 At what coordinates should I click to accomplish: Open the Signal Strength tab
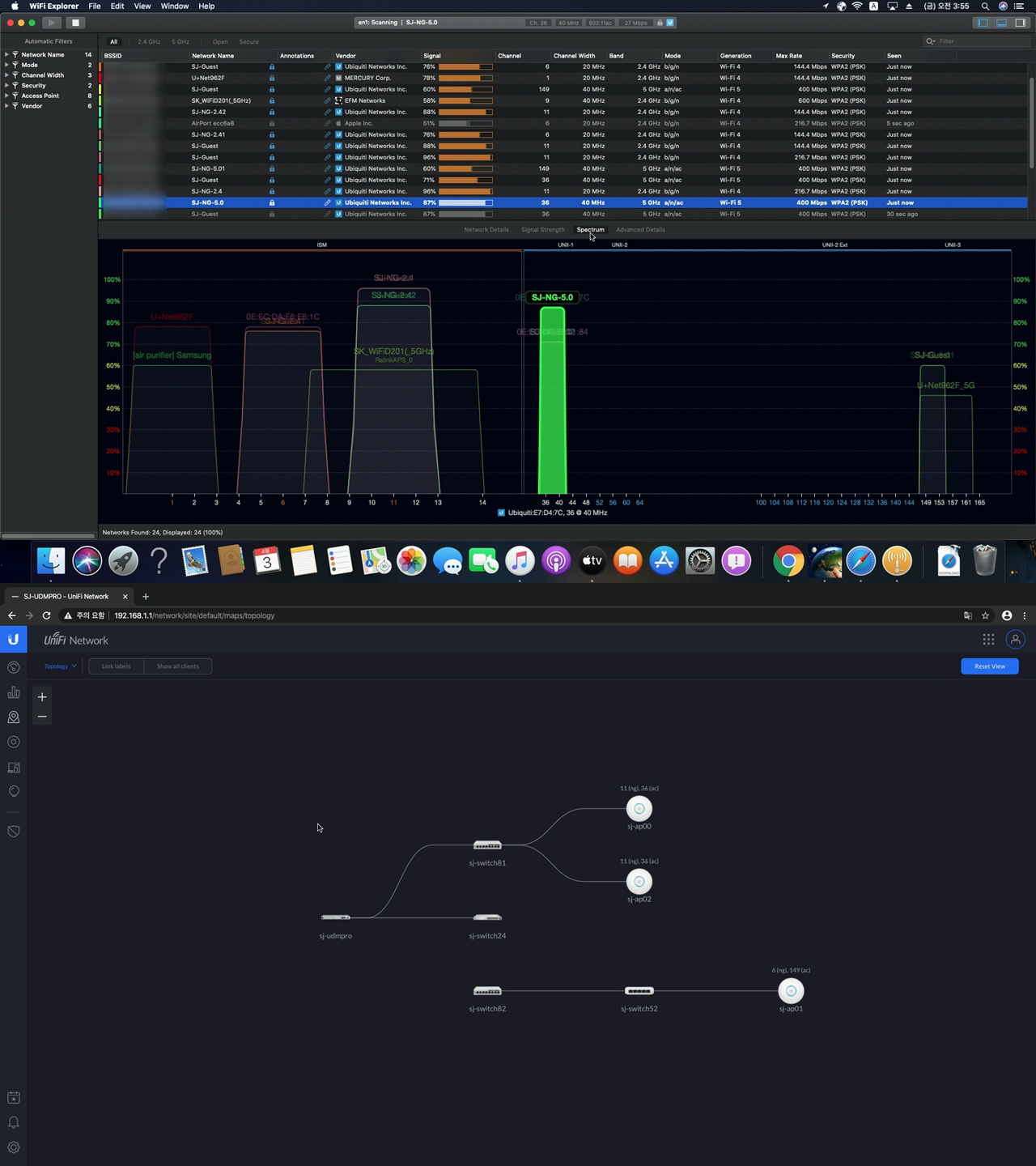coord(543,230)
